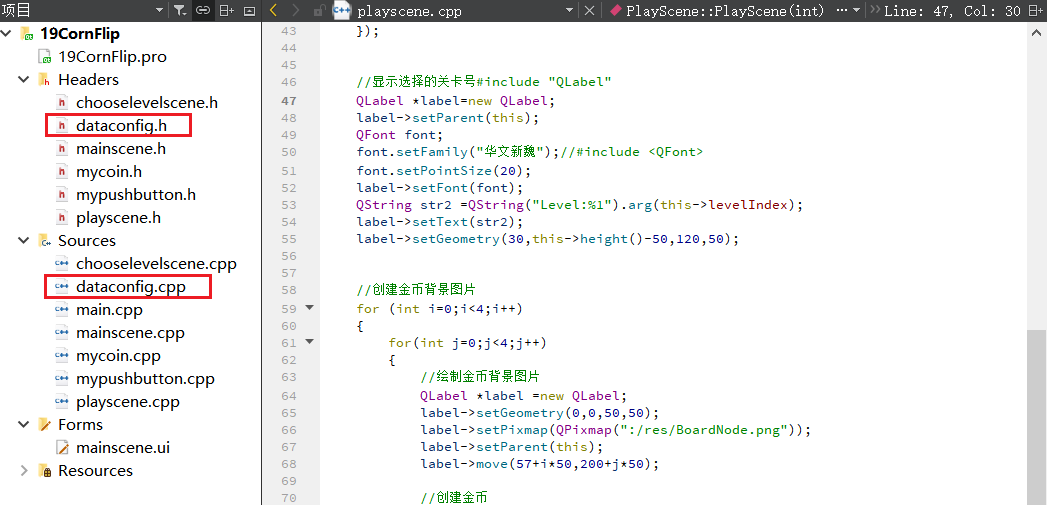Collapse the 19CornFlip project node
The height and width of the screenshot is (505, 1047).
[7, 33]
